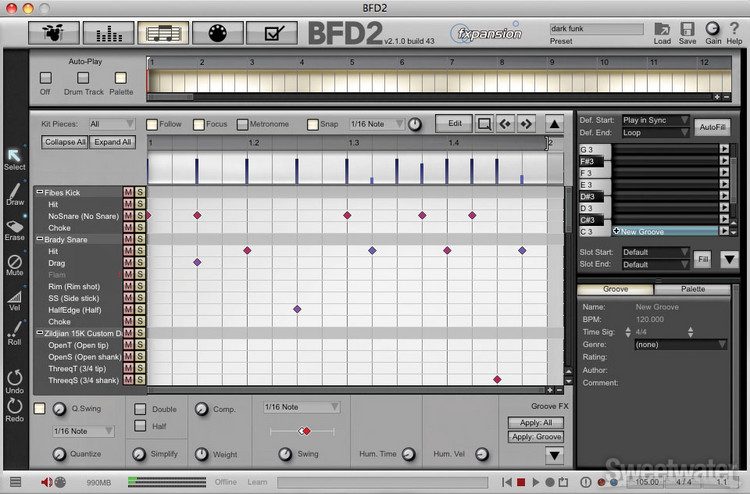750x494 pixels.
Task: Choose the Select arrow tool
Action: pos(14,155)
